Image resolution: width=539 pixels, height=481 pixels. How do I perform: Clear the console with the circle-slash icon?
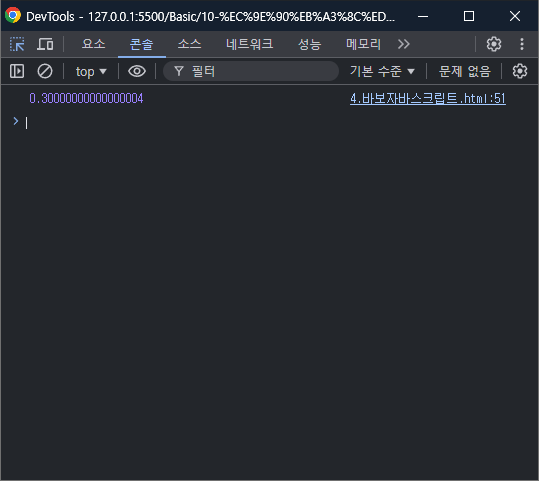click(45, 71)
